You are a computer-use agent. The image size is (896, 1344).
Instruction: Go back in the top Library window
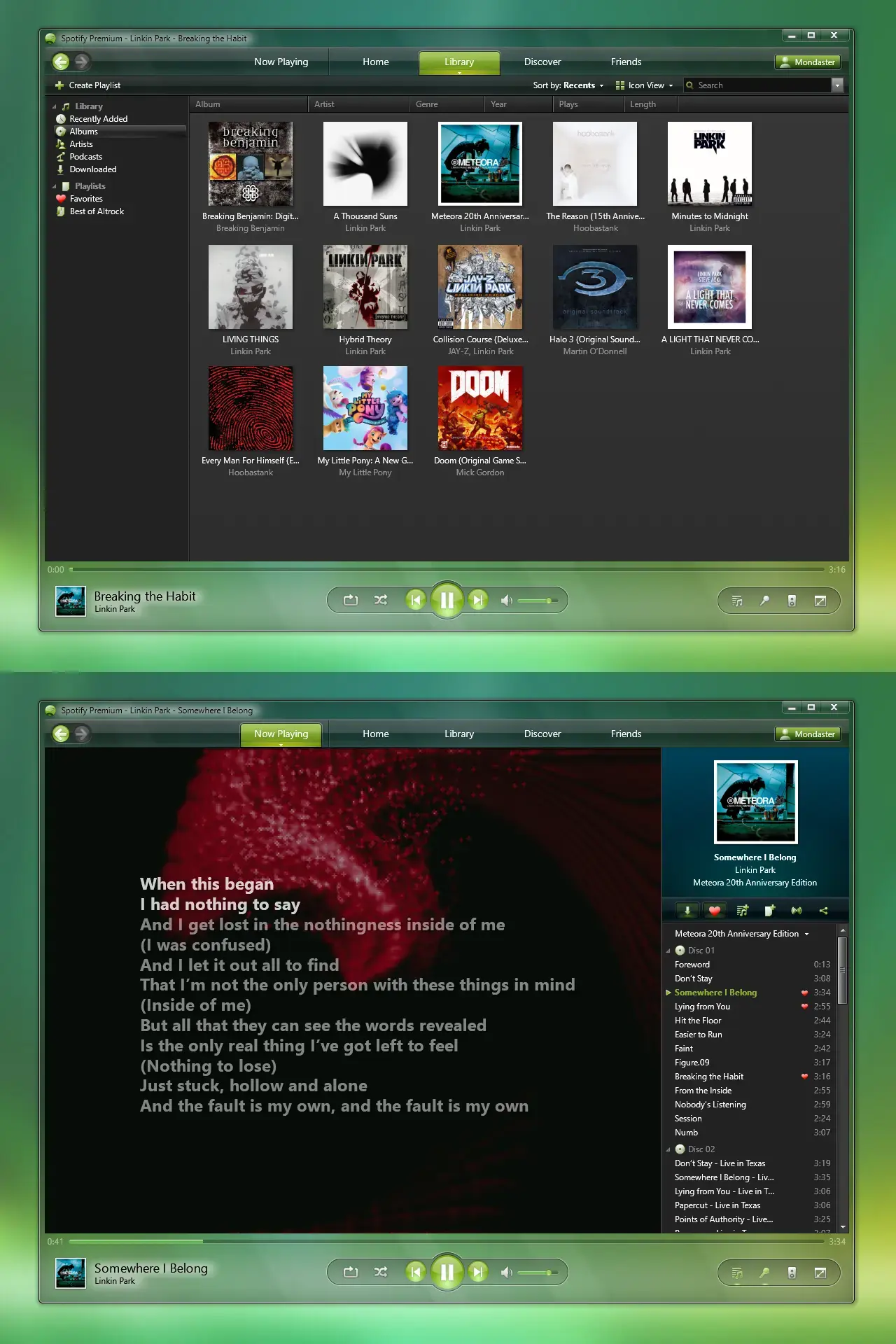tap(61, 62)
